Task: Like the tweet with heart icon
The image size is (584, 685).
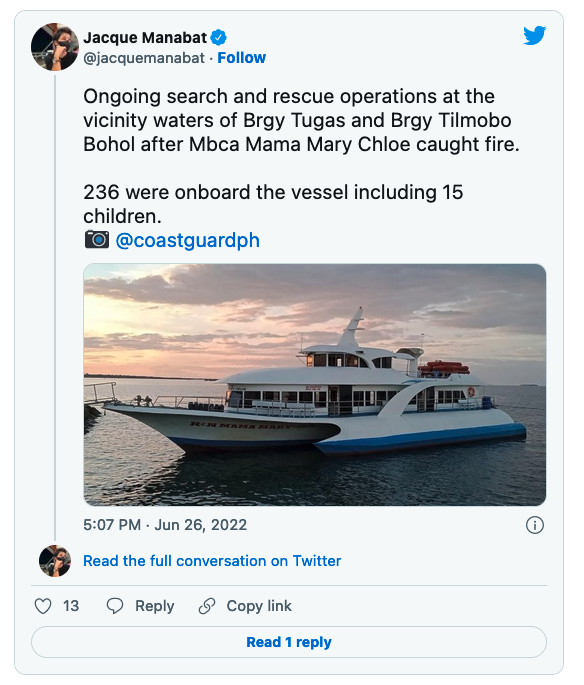Action: (x=43, y=606)
